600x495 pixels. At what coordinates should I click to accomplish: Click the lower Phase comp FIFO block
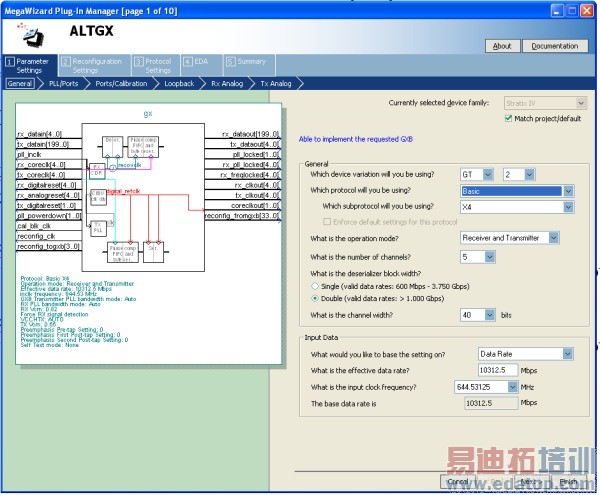coord(123,252)
